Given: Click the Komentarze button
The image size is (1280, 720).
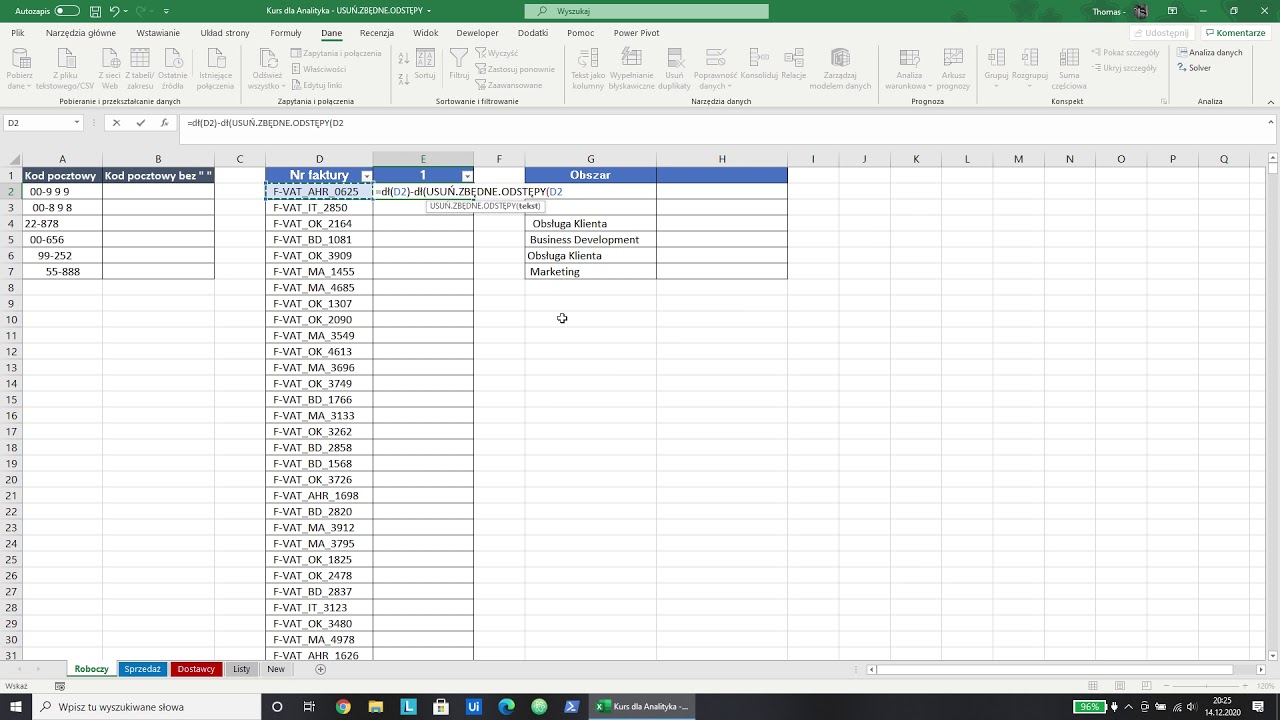Looking at the screenshot, I should coord(1235,33).
